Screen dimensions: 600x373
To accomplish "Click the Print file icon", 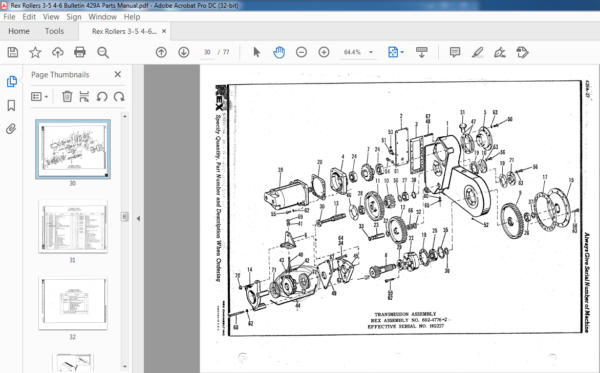I will point(80,52).
